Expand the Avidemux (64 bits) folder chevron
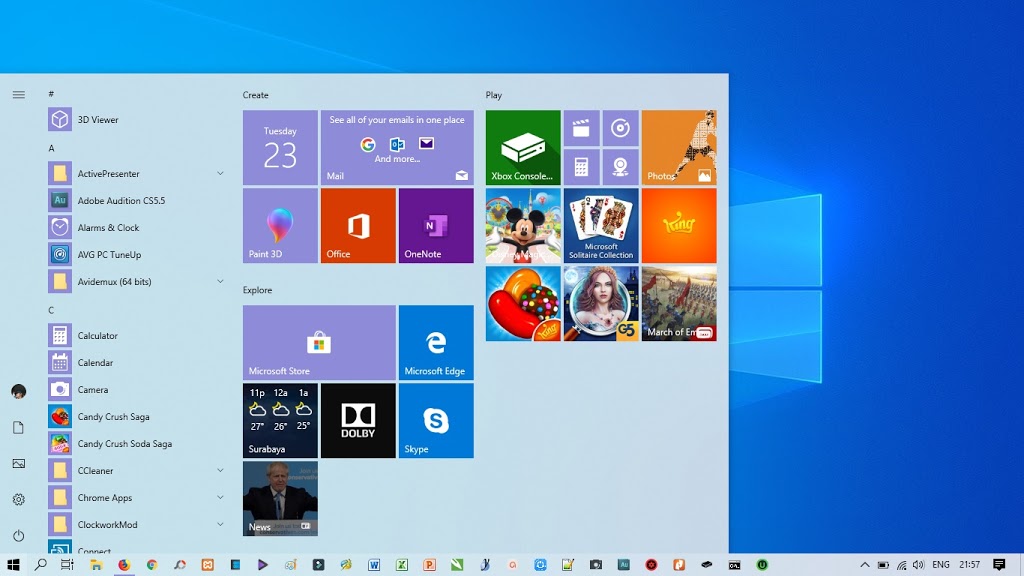 tap(220, 281)
